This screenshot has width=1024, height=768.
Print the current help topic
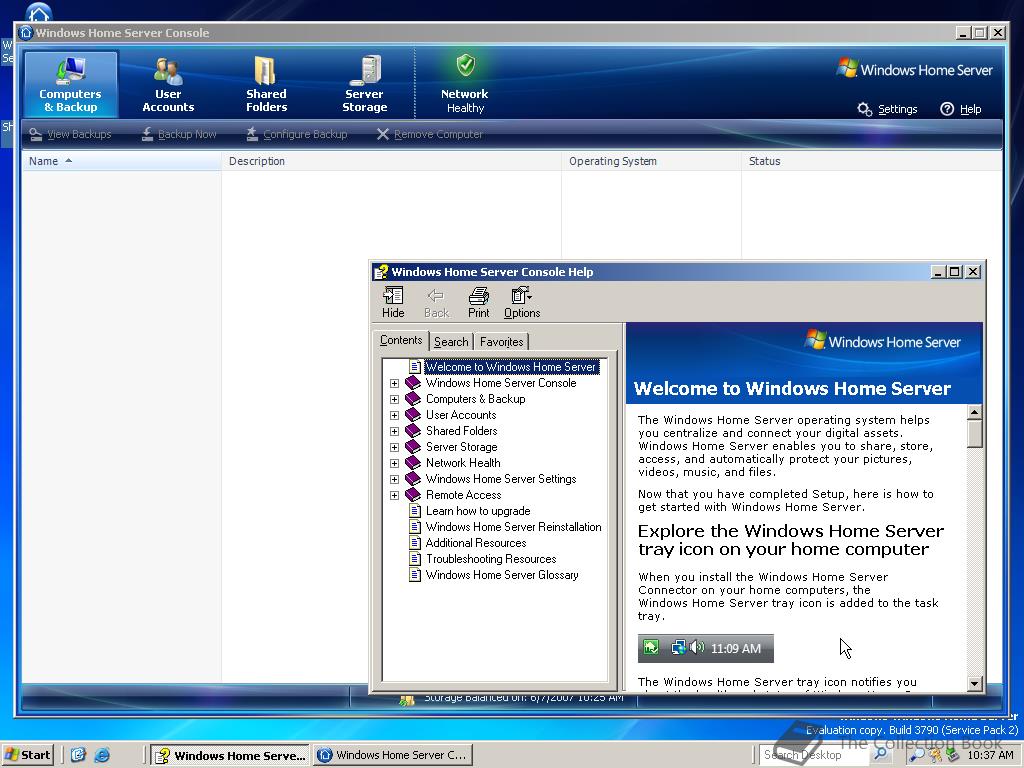click(479, 302)
